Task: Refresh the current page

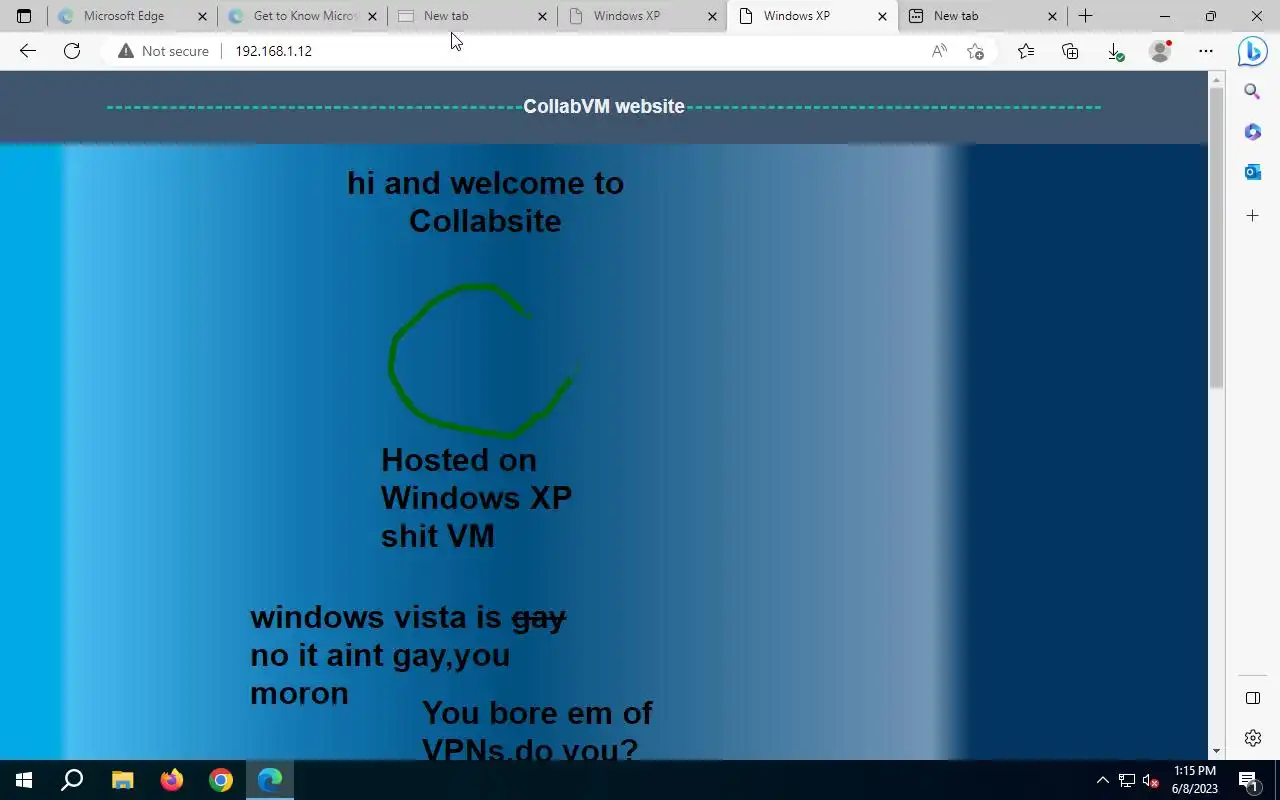Action: coord(72,51)
